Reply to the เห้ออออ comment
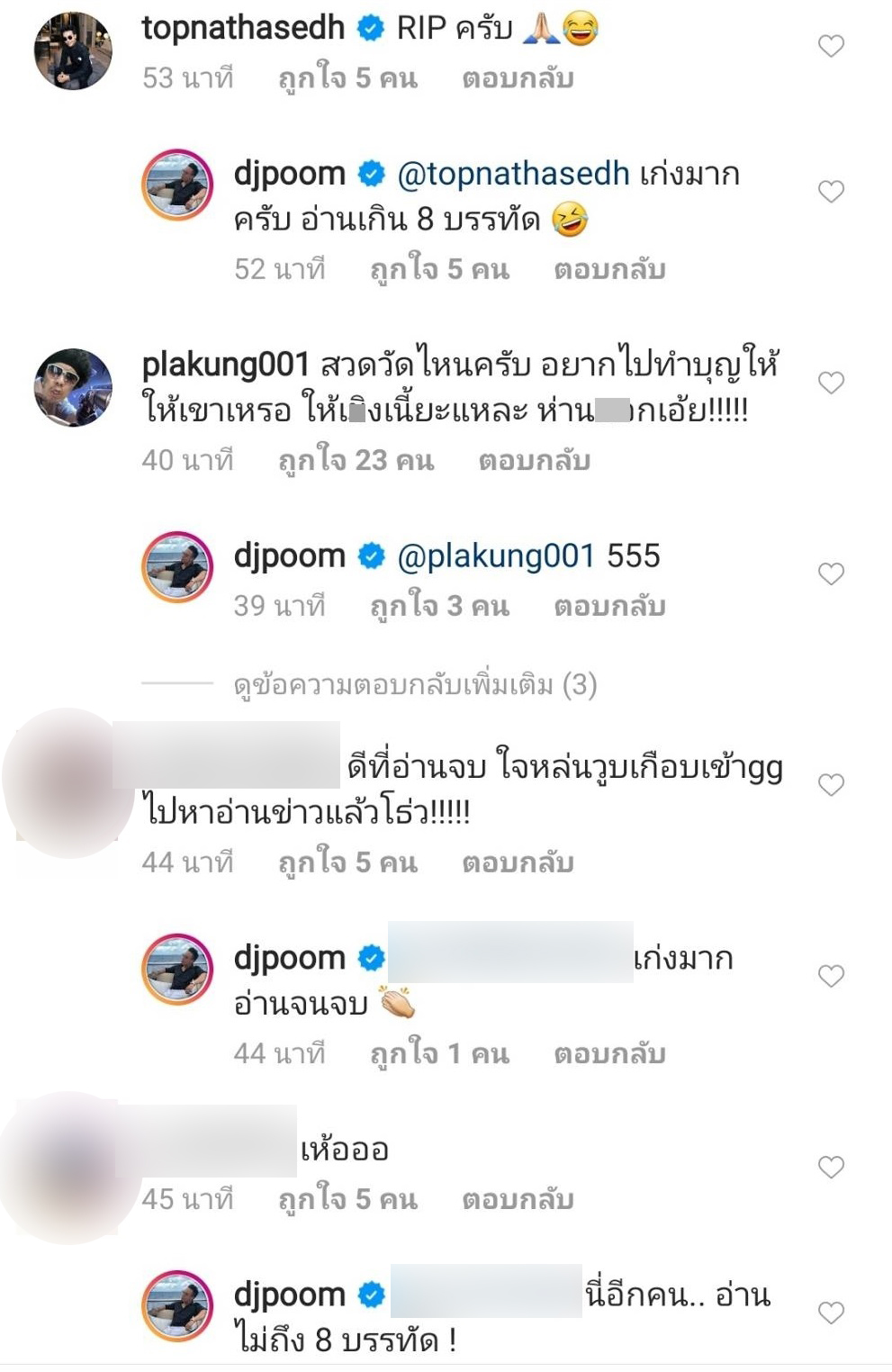 (518, 1200)
